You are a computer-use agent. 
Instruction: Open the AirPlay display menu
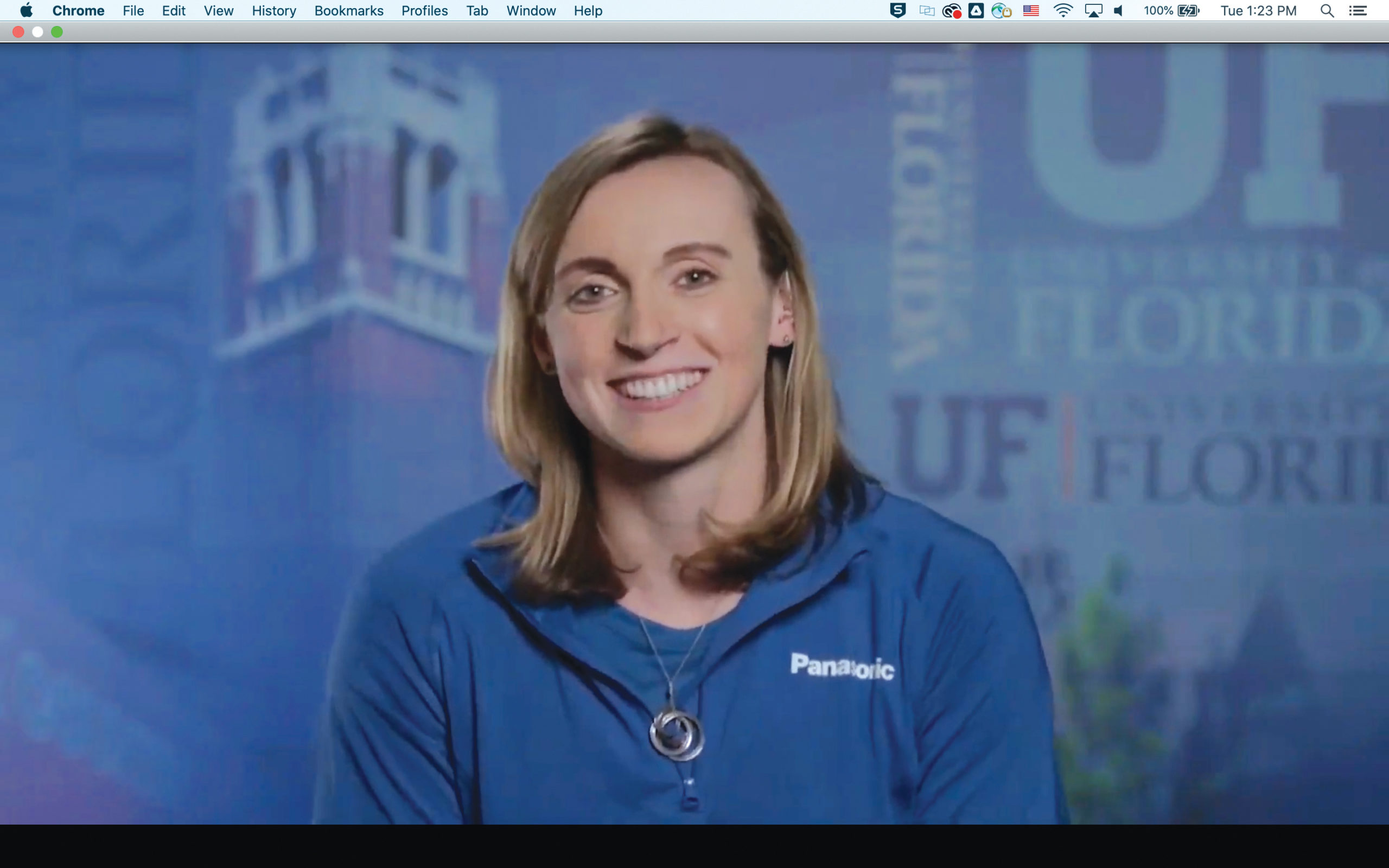coord(1093,10)
